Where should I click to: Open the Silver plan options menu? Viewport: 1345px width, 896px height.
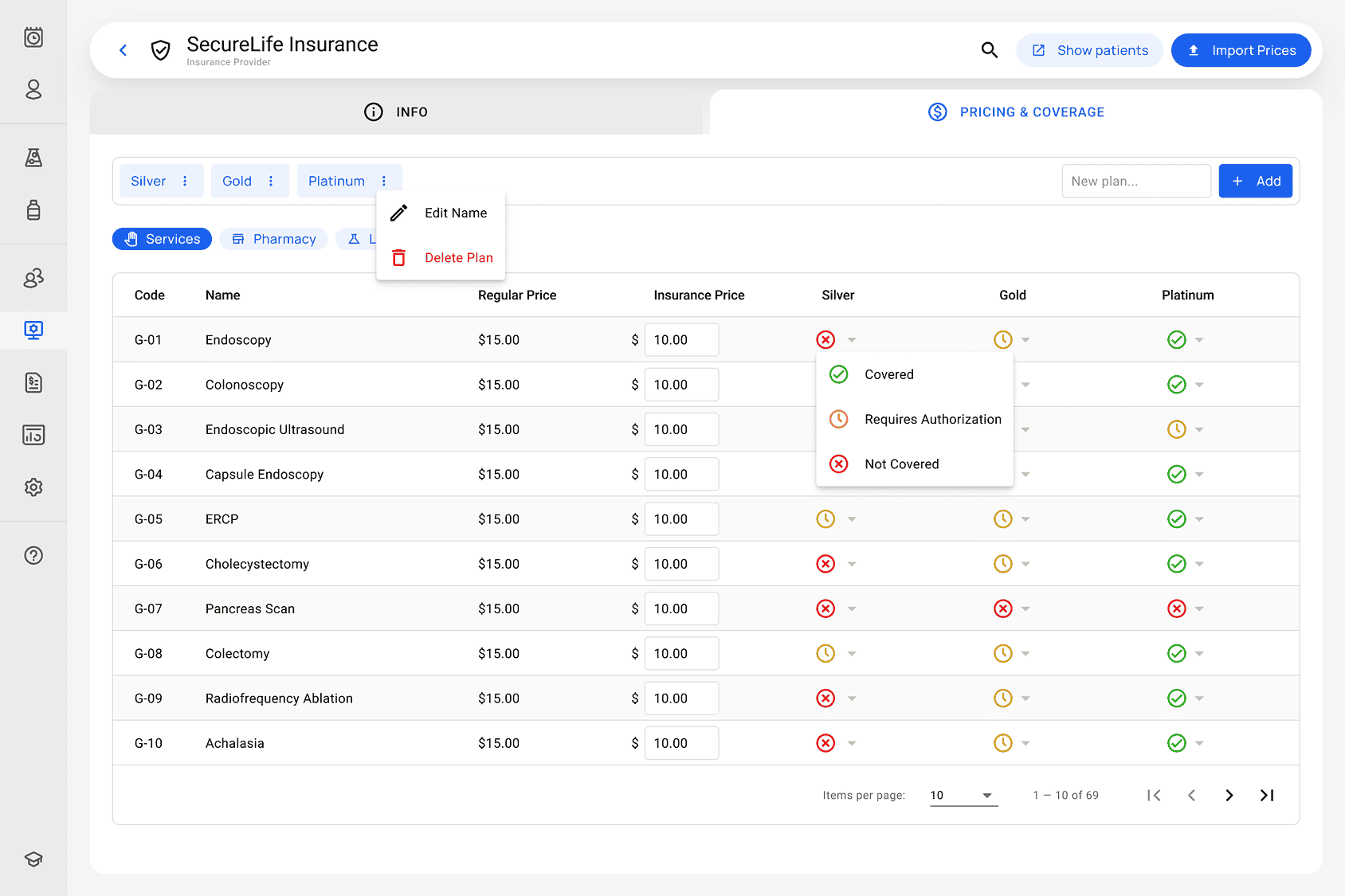click(185, 181)
